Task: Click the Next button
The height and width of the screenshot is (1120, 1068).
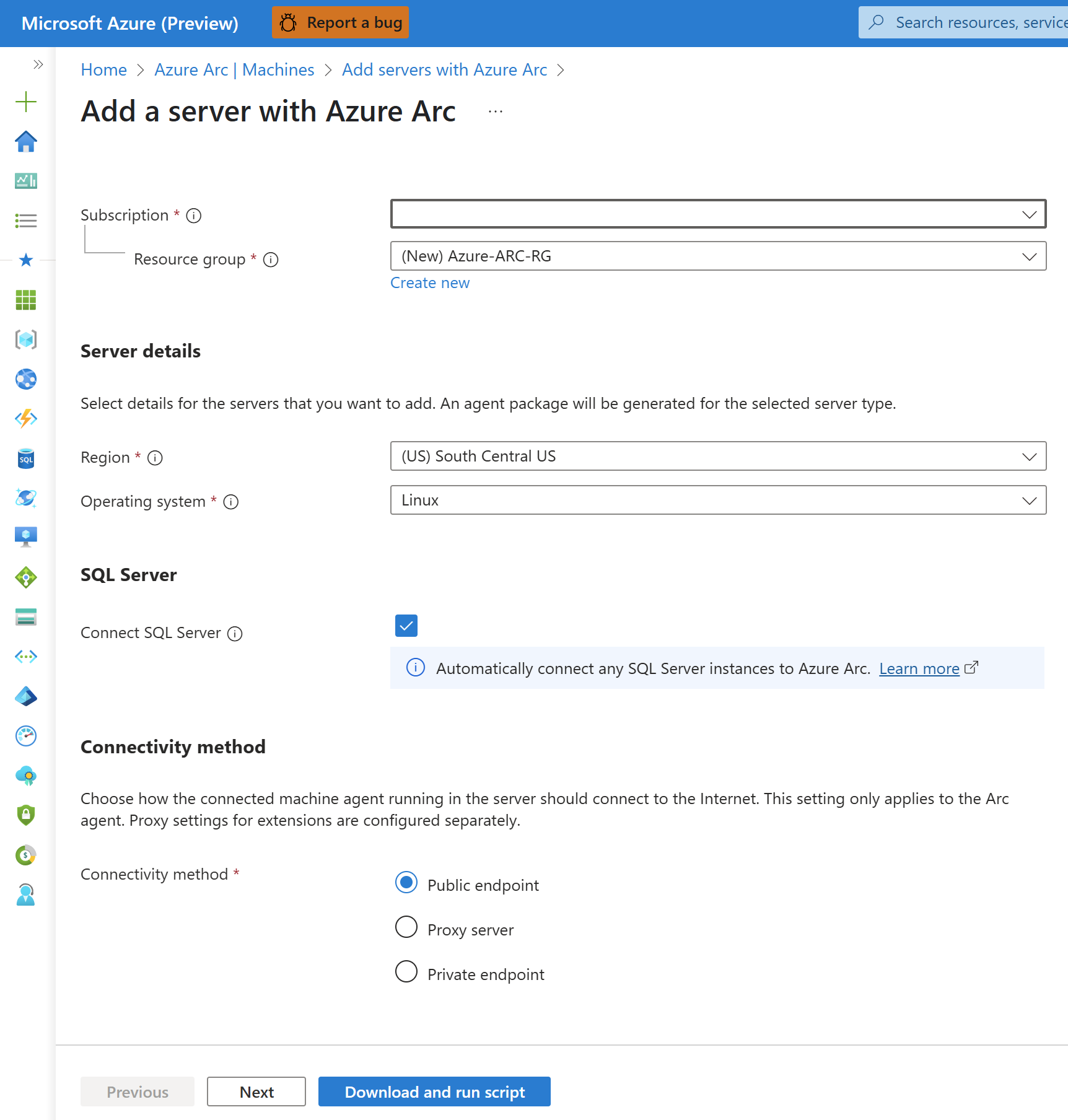Action: pyautogui.click(x=256, y=1092)
